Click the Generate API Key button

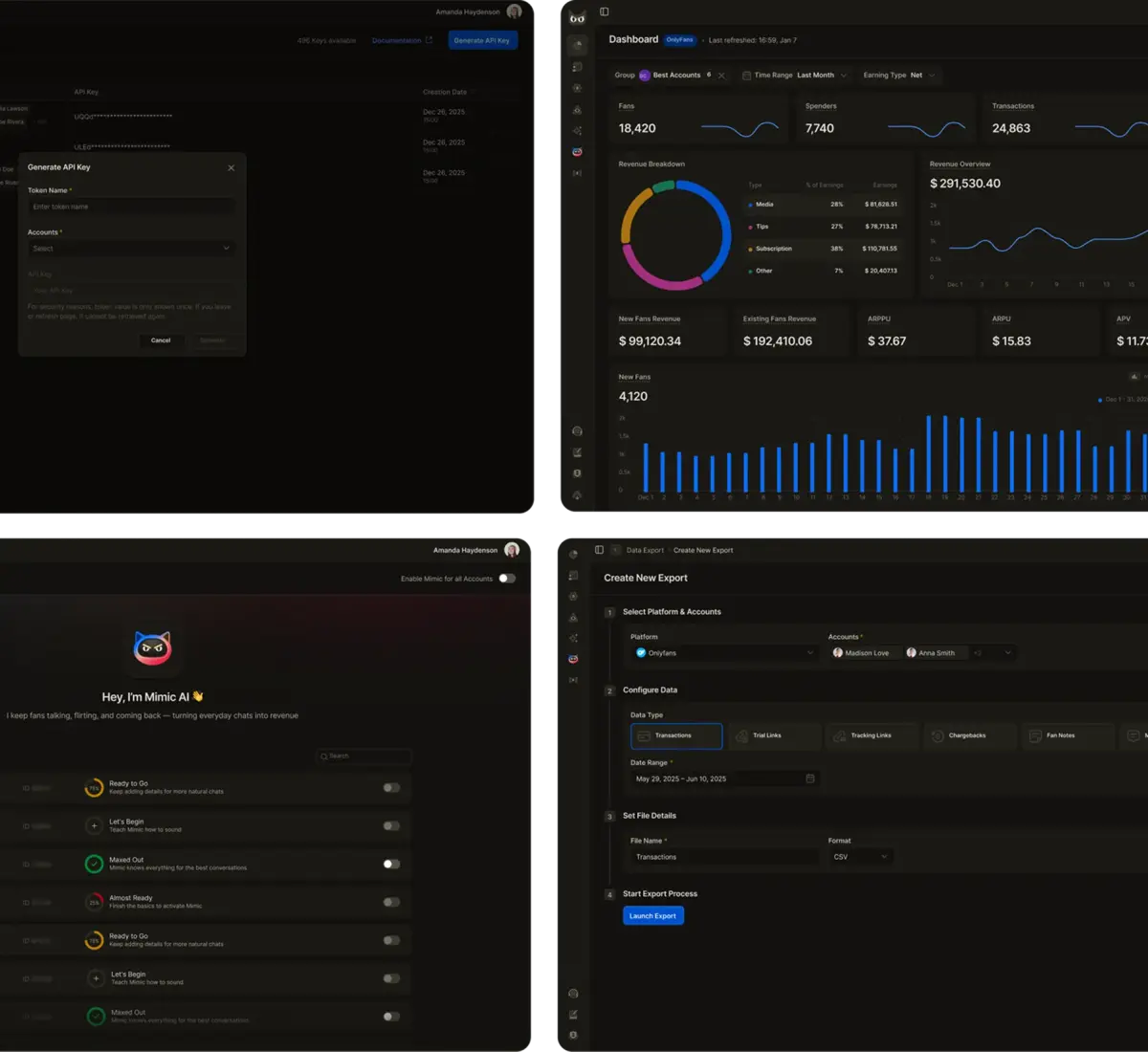coord(482,40)
